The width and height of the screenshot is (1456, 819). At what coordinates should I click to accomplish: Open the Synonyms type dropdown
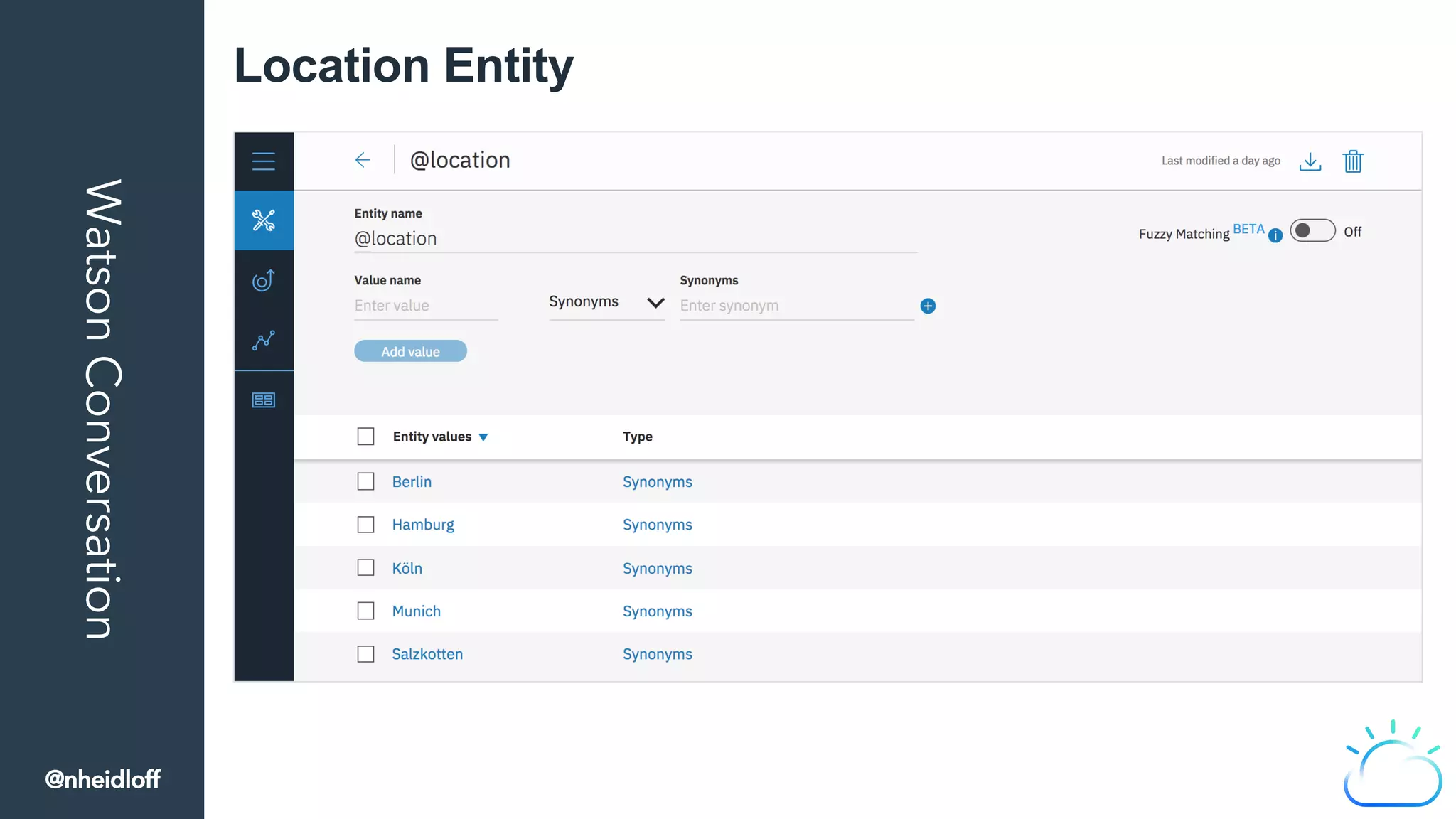(606, 302)
